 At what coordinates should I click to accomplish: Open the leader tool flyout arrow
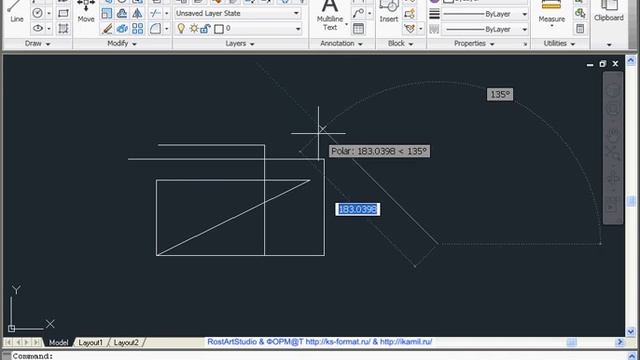point(369,13)
